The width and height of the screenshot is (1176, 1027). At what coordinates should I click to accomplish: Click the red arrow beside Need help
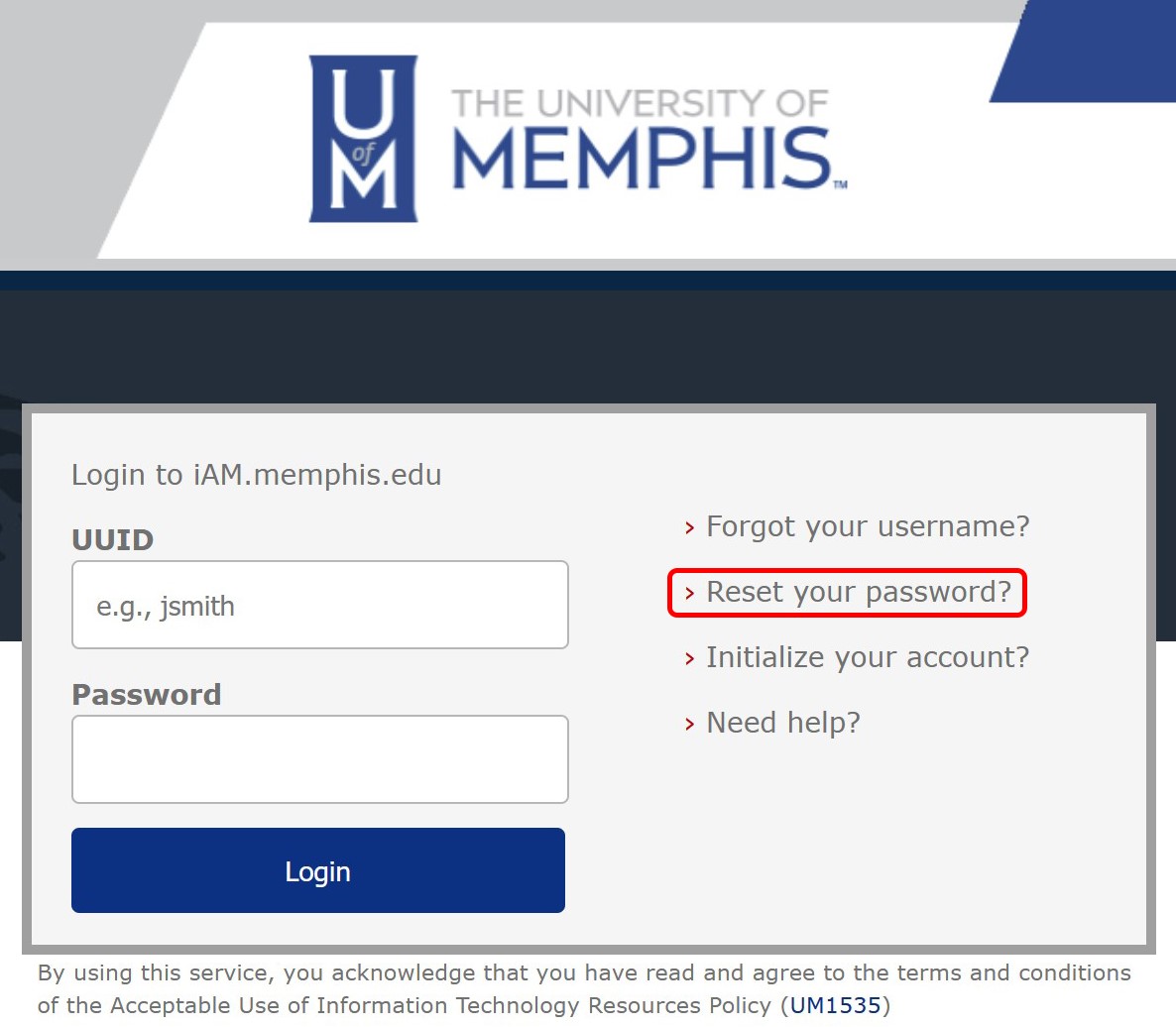pos(689,724)
